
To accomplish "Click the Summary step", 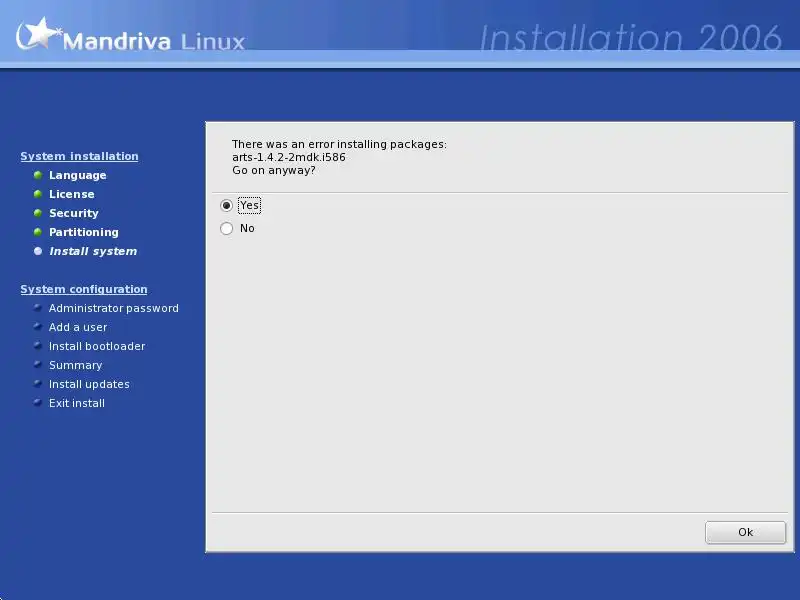I will (x=76, y=365).
